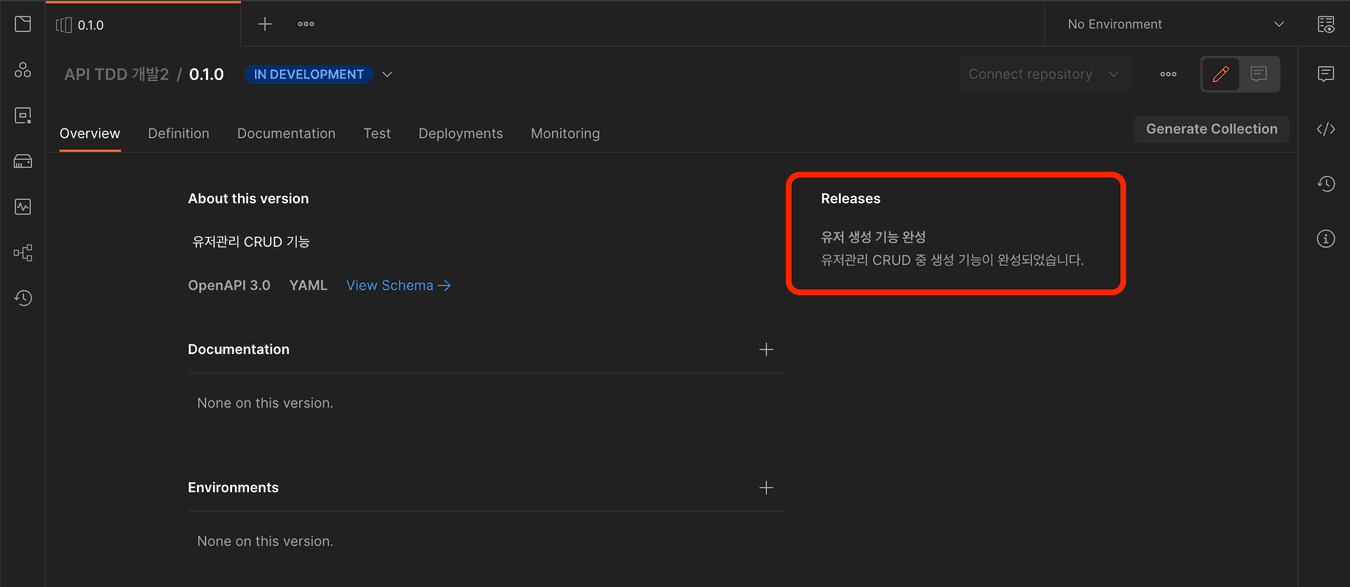This screenshot has width=1350, height=587.
Task: Switch to the Monitoring tab
Action: point(565,133)
